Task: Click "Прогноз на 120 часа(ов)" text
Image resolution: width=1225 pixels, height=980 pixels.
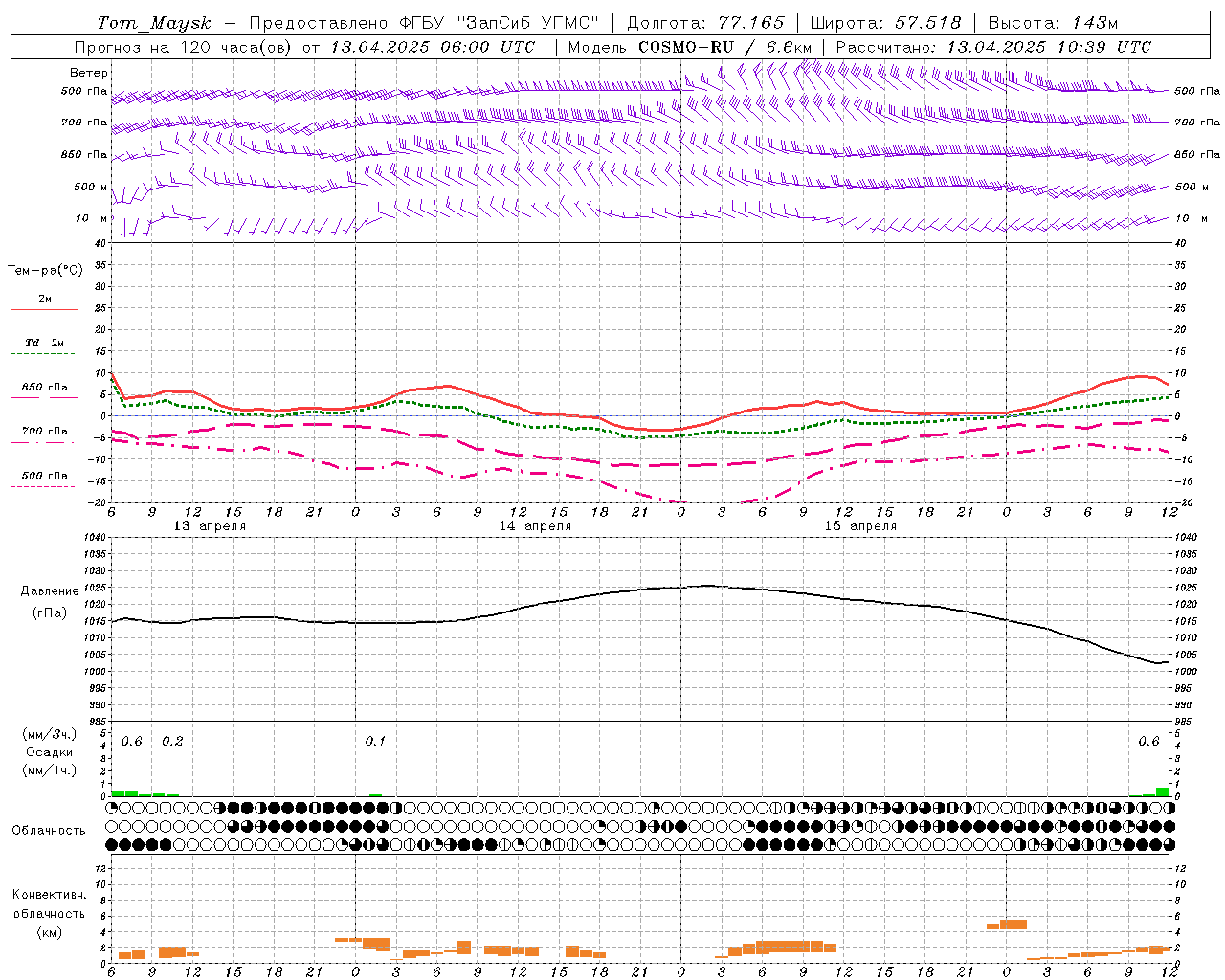Action: point(184,47)
